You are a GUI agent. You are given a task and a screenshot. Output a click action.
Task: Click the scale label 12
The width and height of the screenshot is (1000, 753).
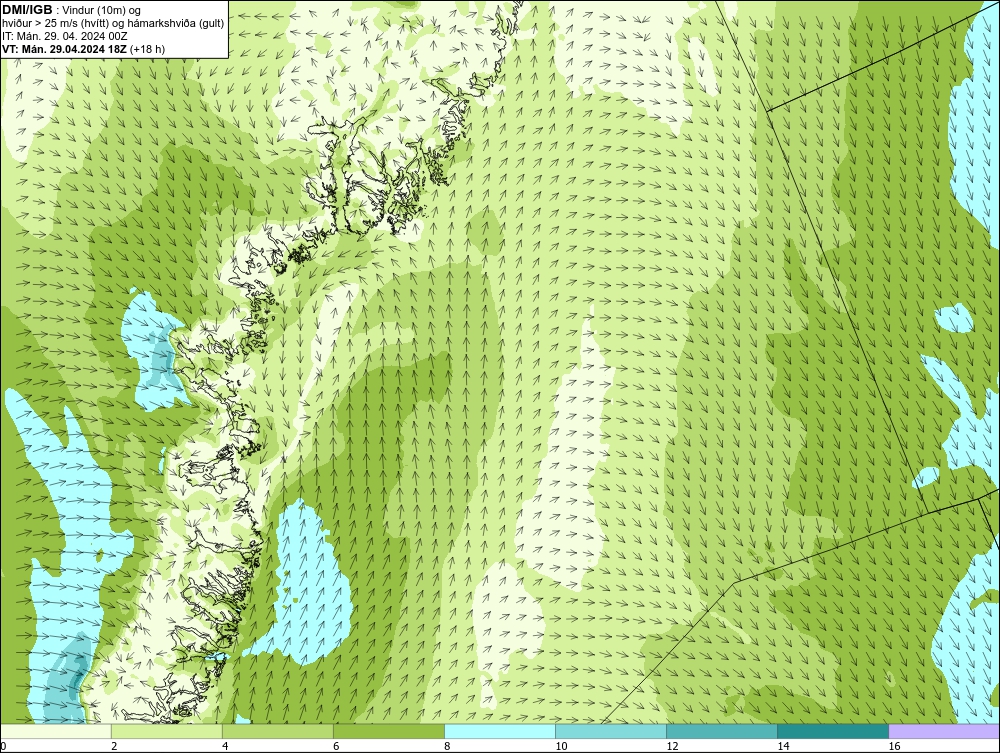(672, 746)
